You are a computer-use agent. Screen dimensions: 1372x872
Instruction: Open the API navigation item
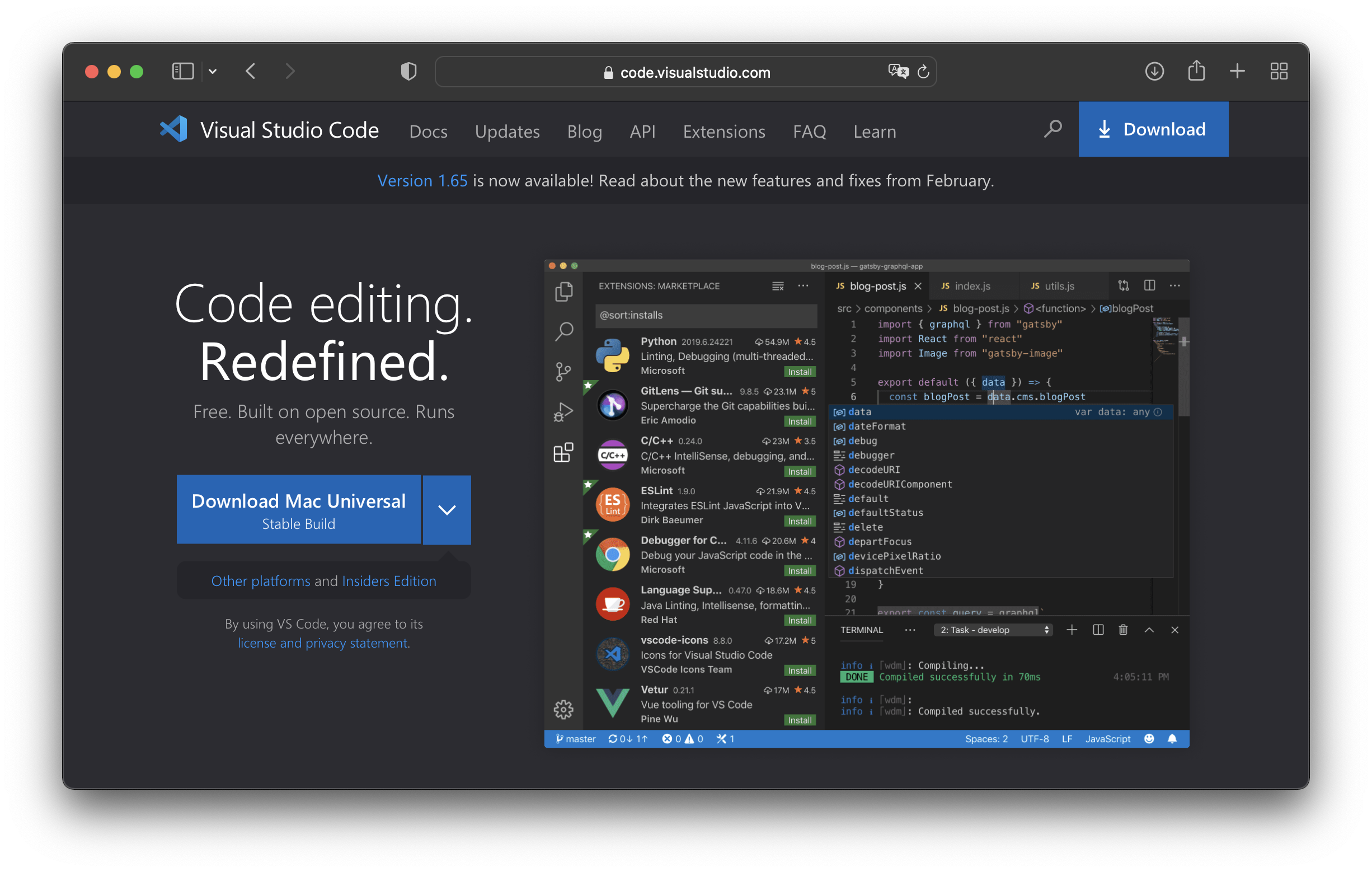[x=642, y=131]
